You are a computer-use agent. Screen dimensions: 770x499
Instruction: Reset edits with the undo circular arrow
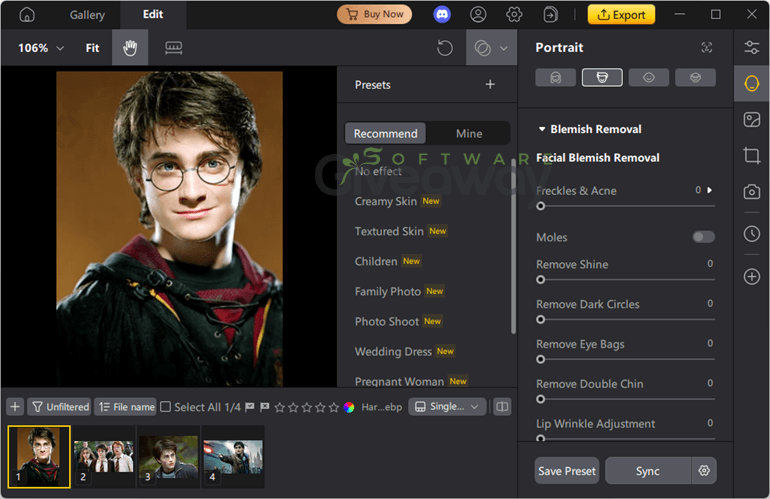444,48
